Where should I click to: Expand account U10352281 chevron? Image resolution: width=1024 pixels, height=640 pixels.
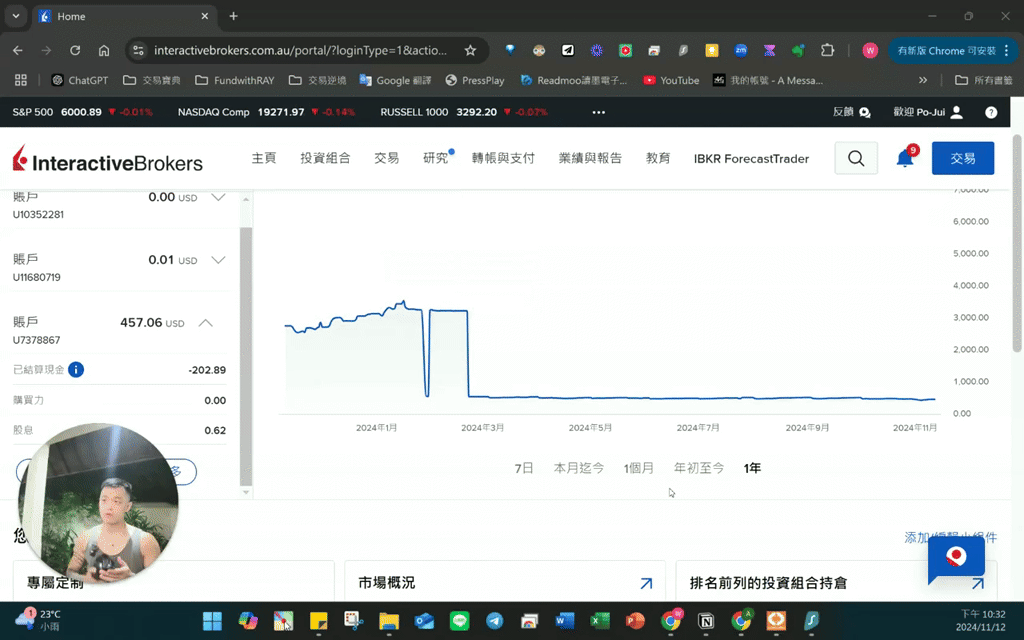(x=218, y=197)
